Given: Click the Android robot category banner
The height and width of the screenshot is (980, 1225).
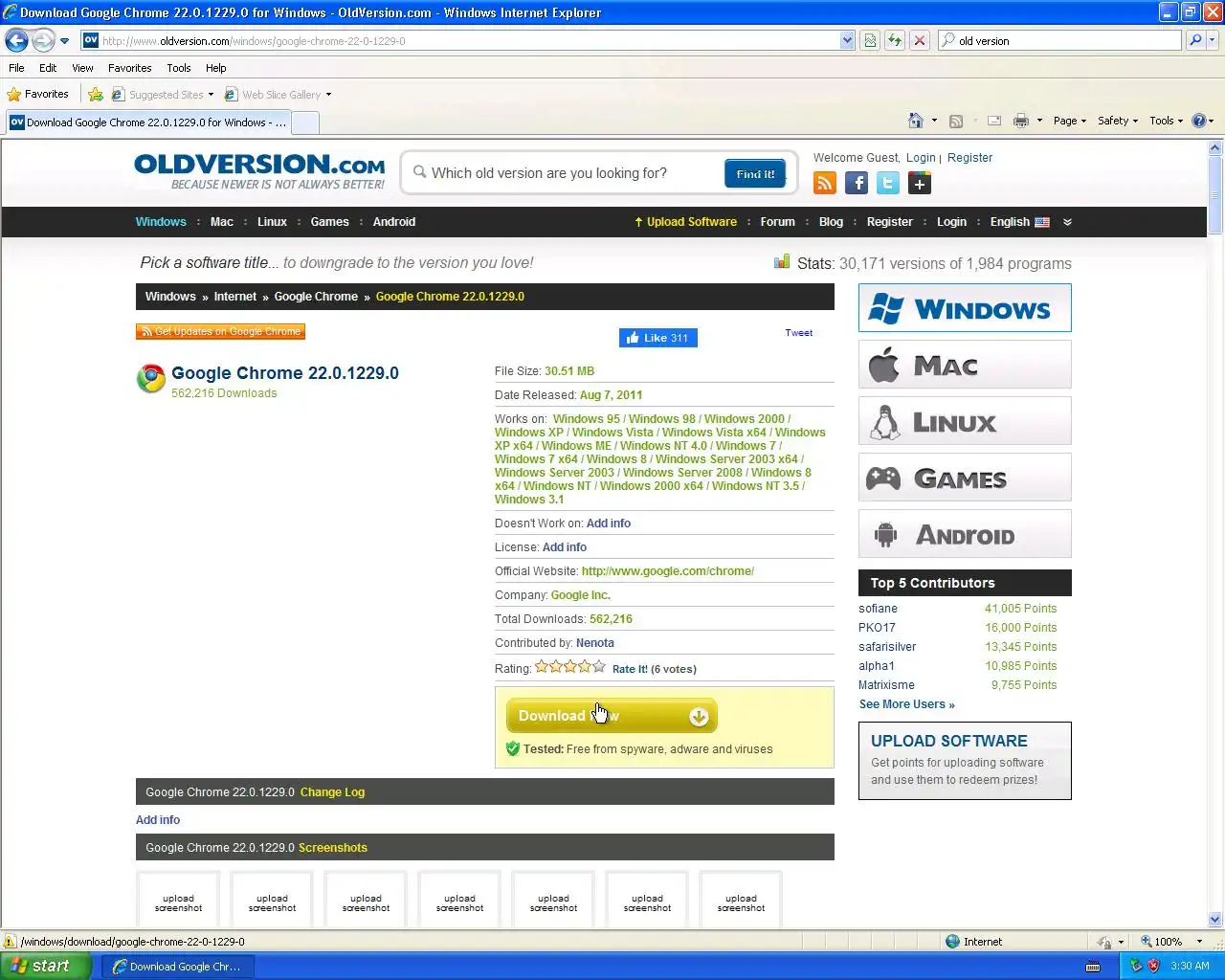Looking at the screenshot, I should (965, 534).
